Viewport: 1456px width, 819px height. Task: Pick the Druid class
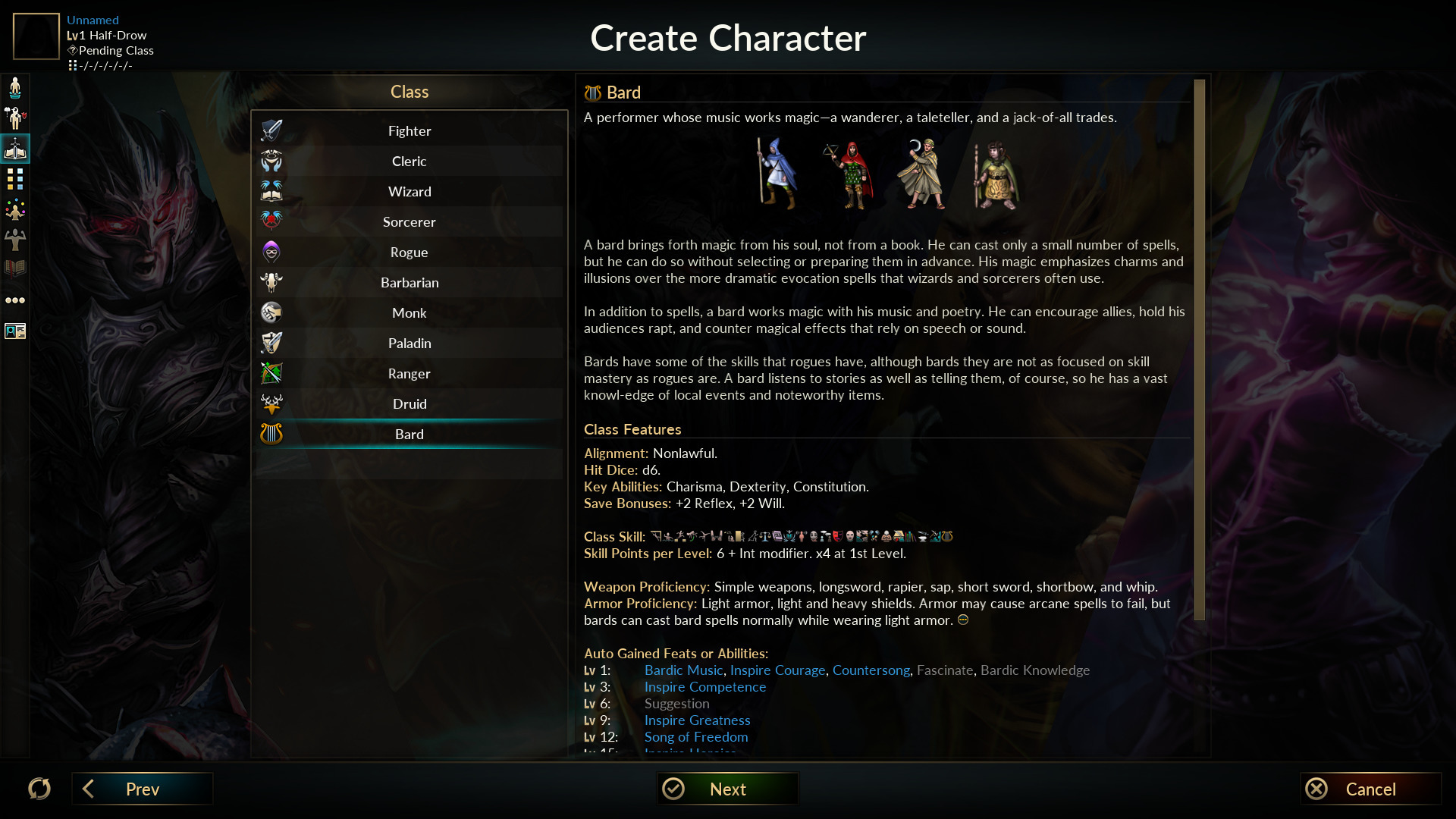(x=409, y=403)
